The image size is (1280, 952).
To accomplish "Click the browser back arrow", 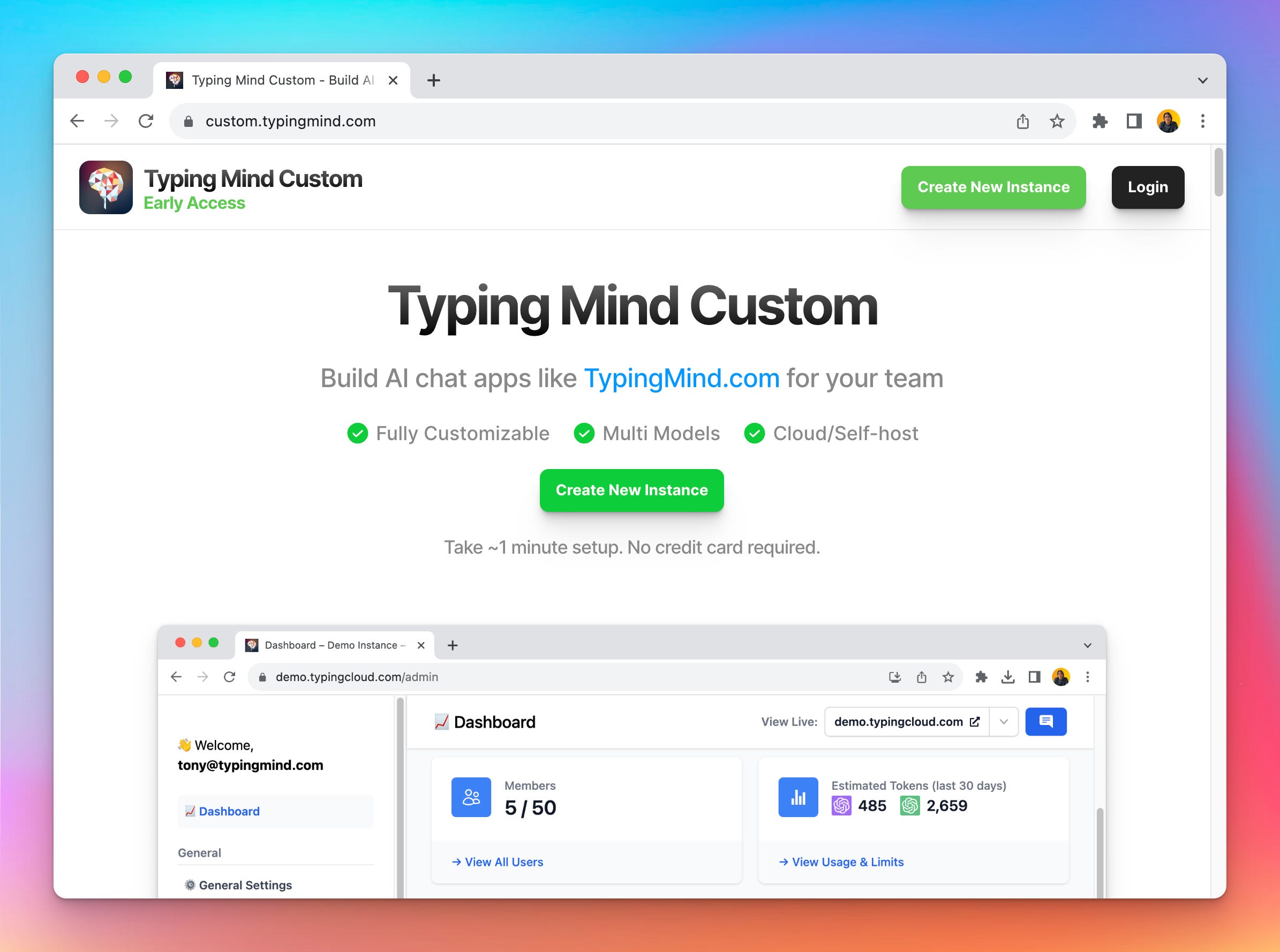I will click(77, 121).
